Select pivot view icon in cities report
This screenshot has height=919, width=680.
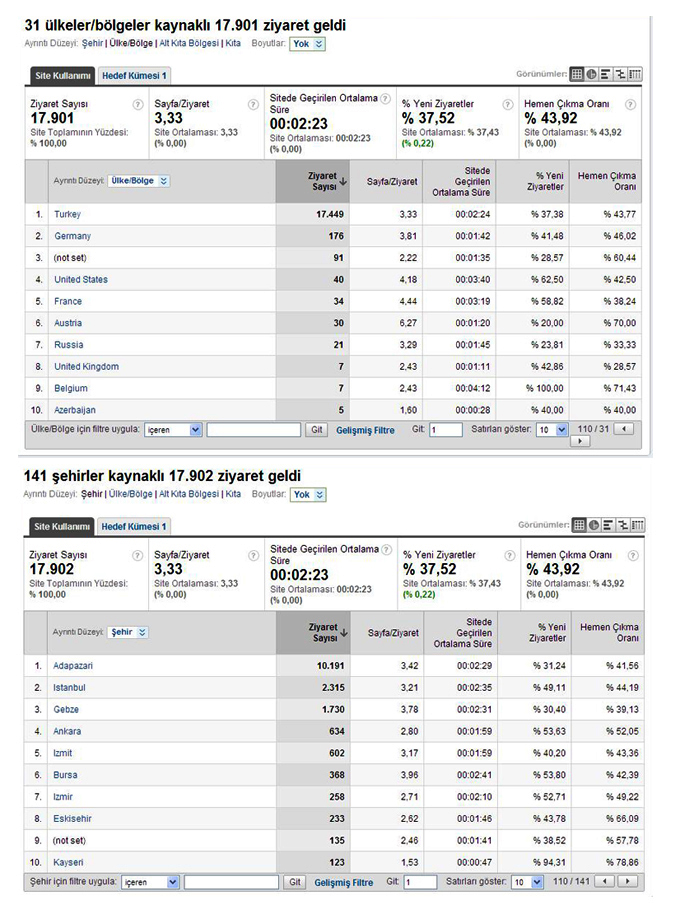tap(637, 525)
